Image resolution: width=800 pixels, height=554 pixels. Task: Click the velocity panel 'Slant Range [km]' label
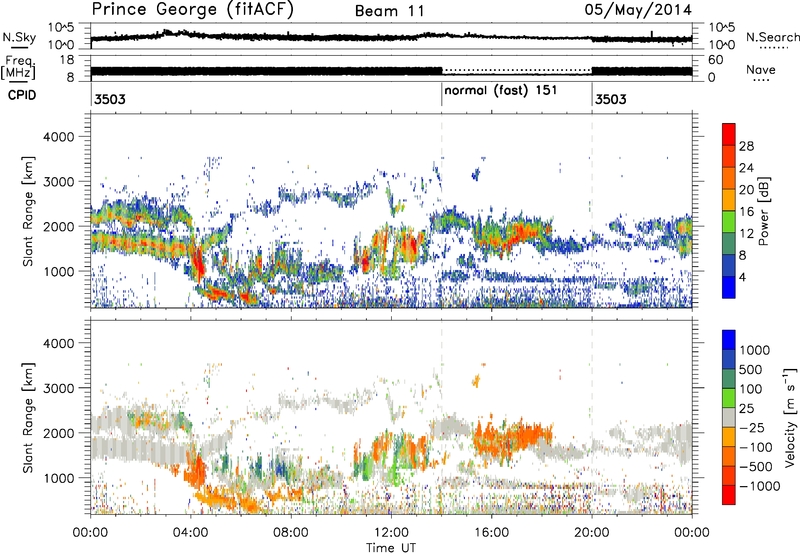click(28, 417)
